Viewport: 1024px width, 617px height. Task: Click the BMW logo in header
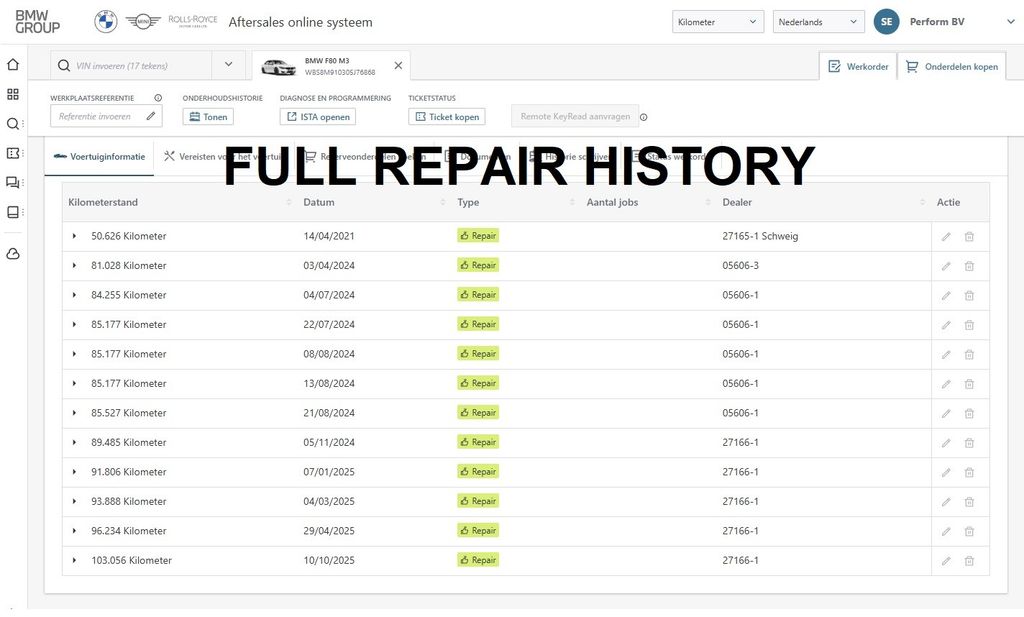pyautogui.click(x=105, y=22)
